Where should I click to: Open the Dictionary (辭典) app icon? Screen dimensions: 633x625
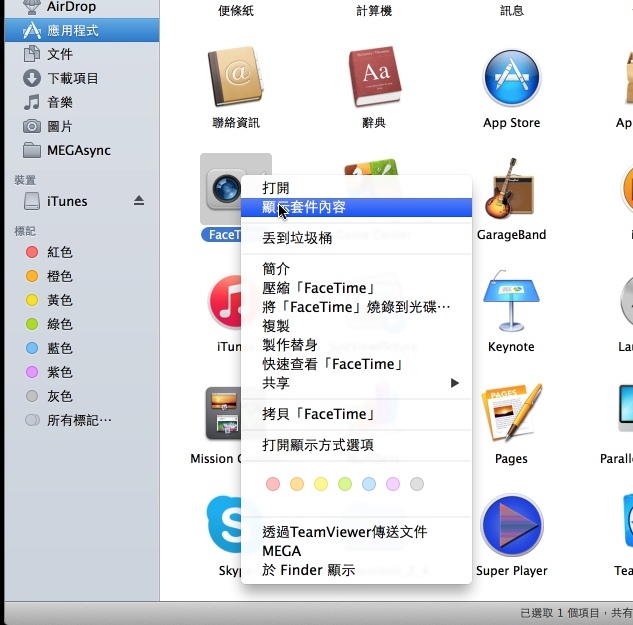tap(374, 77)
